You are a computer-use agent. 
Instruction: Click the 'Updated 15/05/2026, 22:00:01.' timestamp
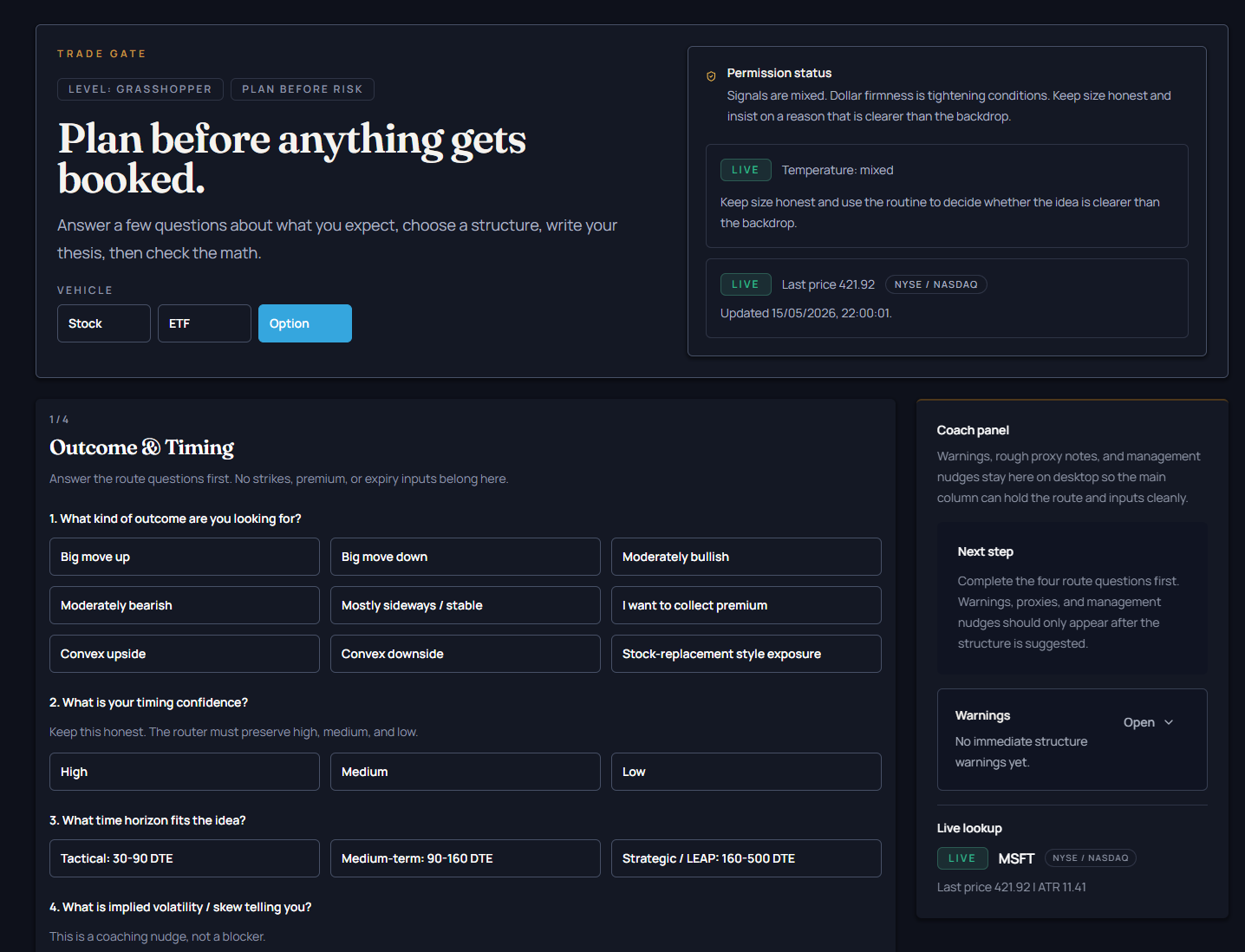806,313
